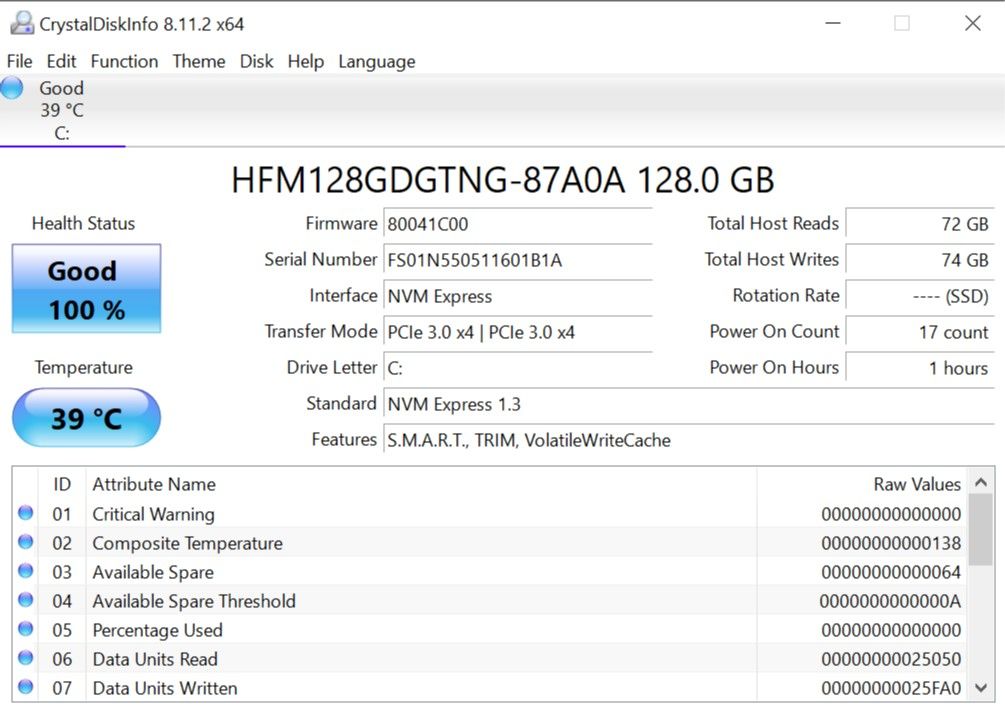Click the blue status circle for Critical Warning
Image resolution: width=1005 pixels, height=714 pixels.
click(24, 513)
